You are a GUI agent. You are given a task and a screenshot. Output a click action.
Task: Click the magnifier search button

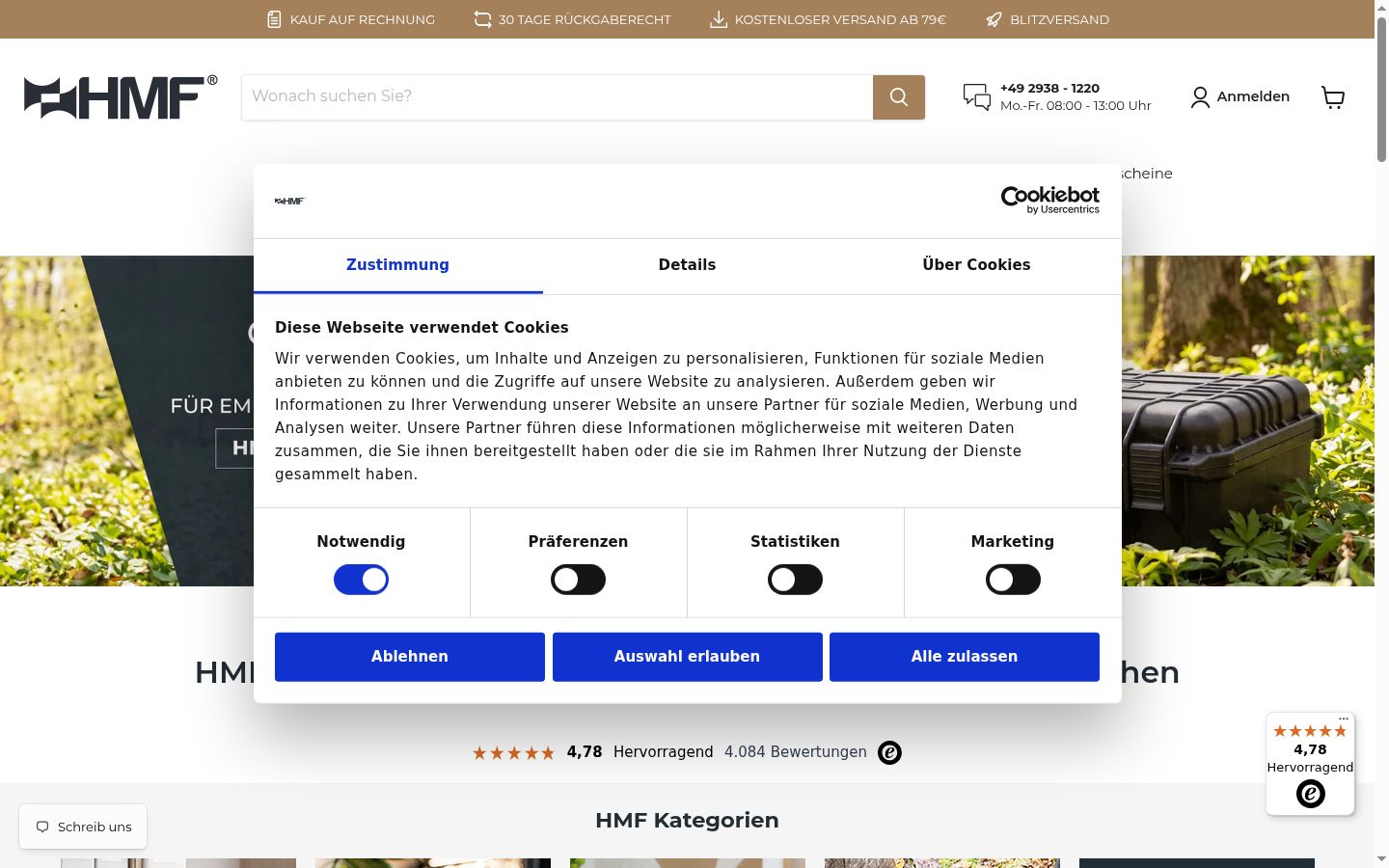[x=899, y=97]
